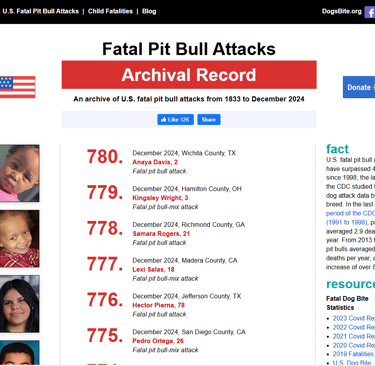Click the record number 778.

pos(105,228)
